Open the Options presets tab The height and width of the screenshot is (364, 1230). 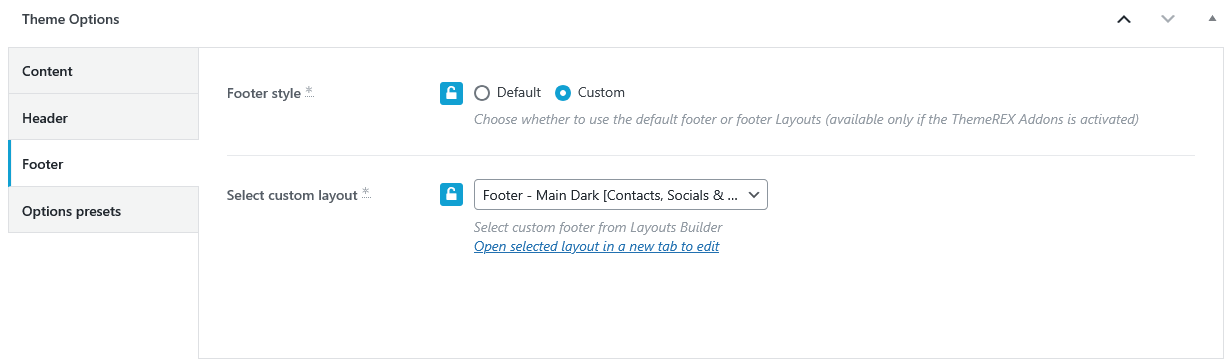pyautogui.click(x=104, y=210)
